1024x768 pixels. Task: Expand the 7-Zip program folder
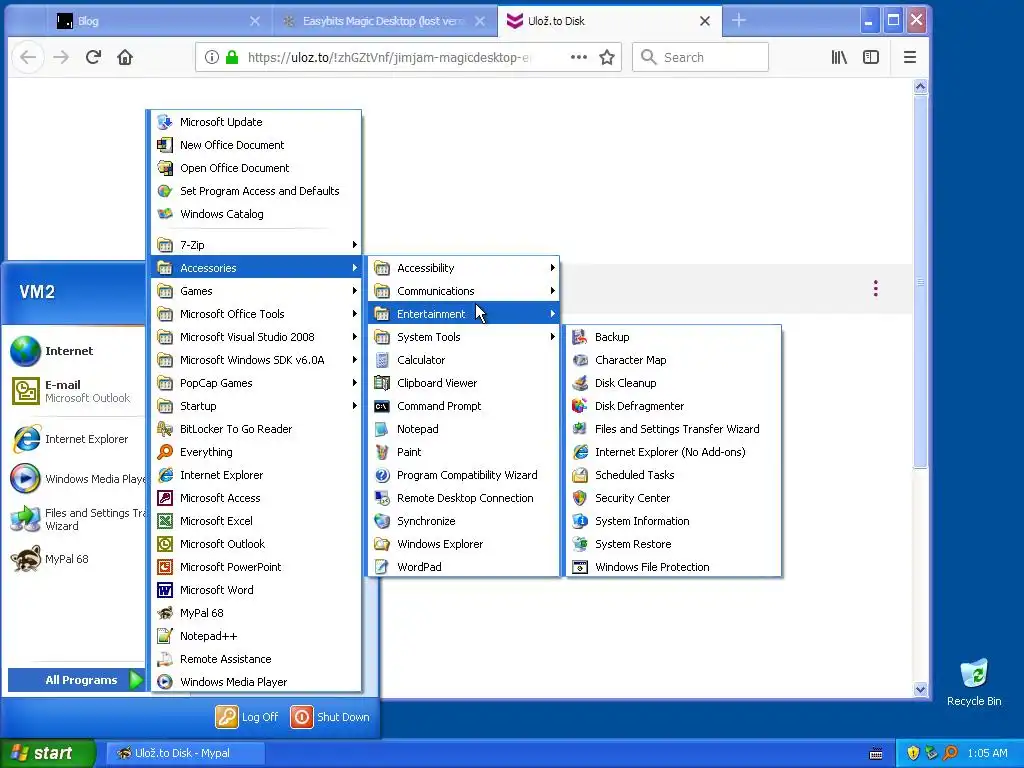(256, 245)
